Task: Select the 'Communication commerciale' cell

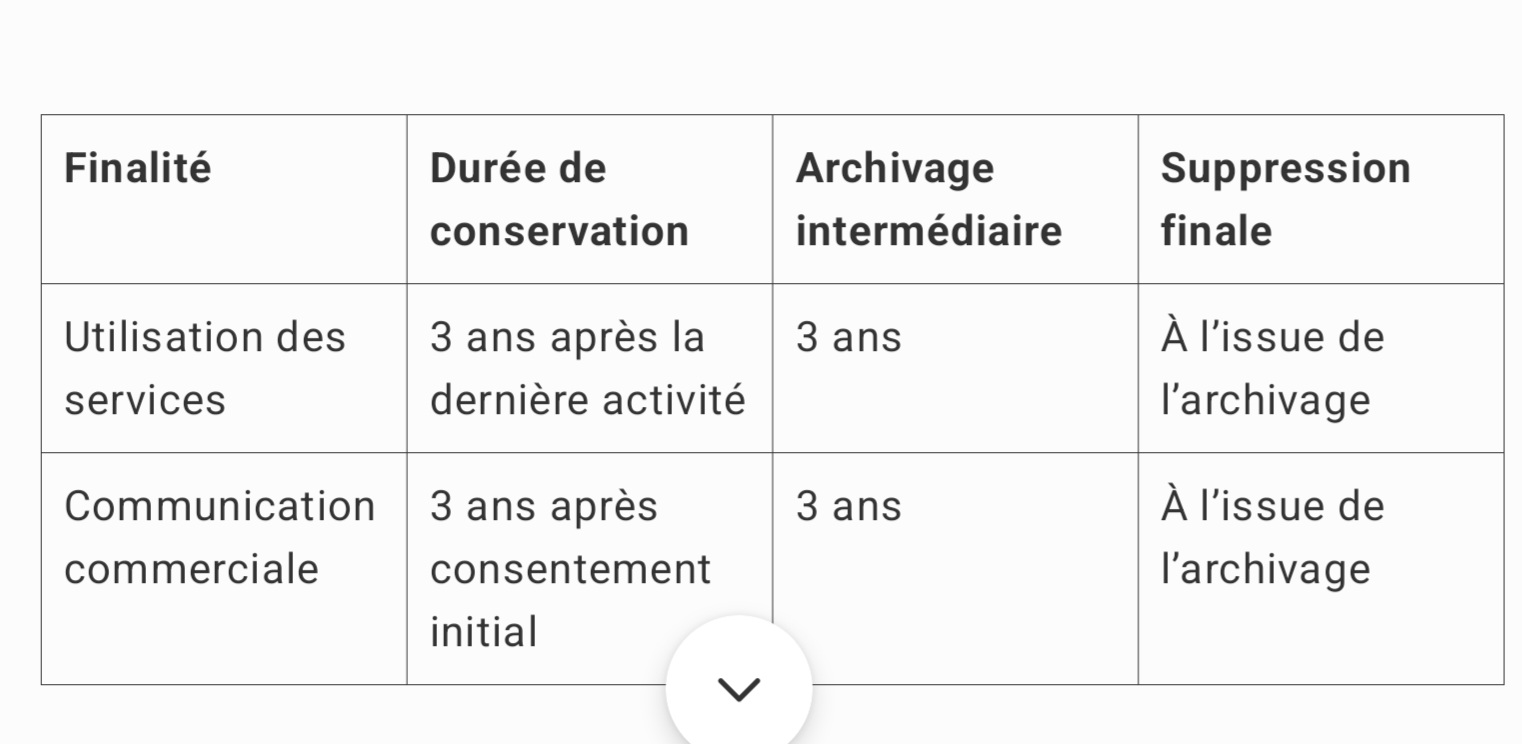Action: 219,537
